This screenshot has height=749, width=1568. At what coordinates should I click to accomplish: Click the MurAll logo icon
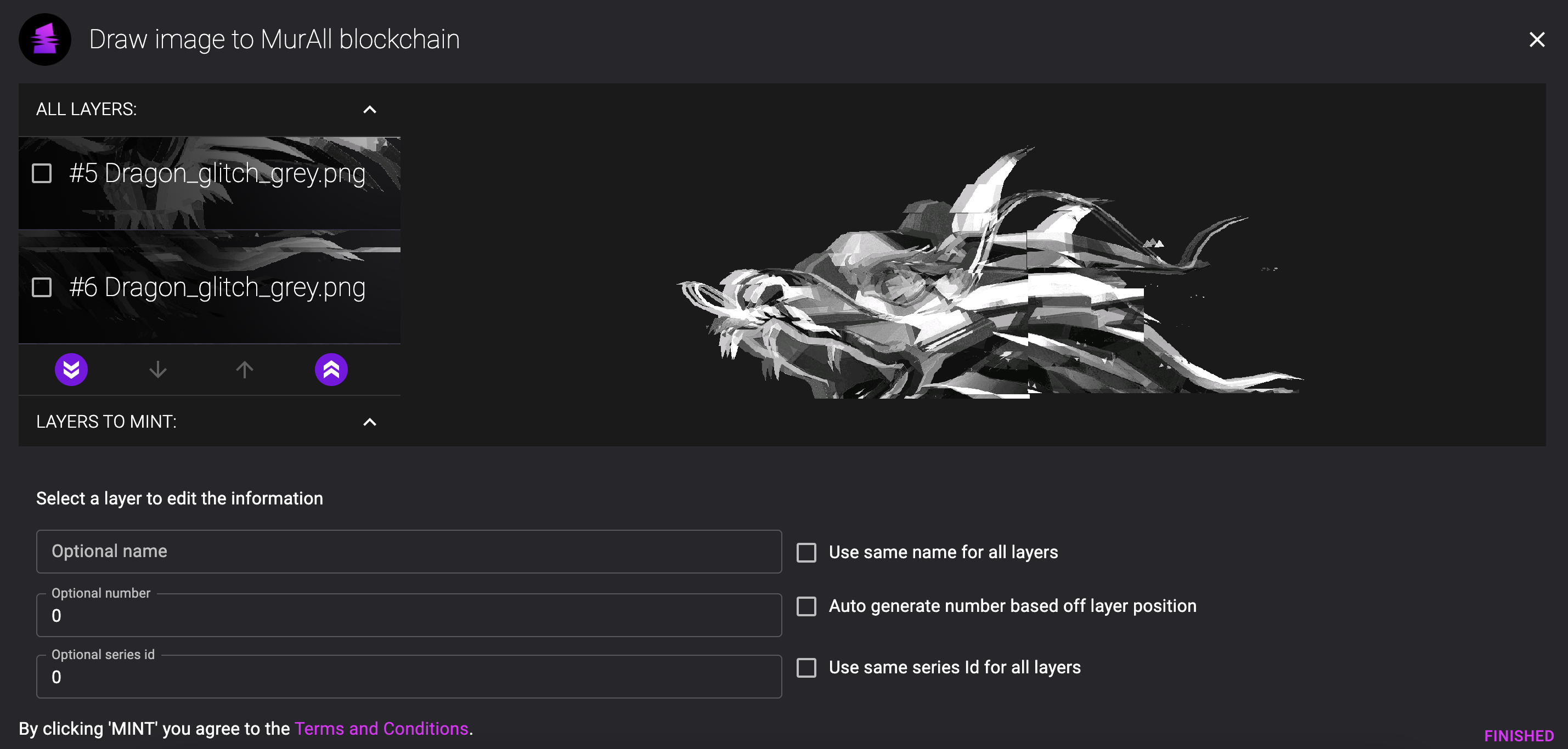(x=45, y=39)
